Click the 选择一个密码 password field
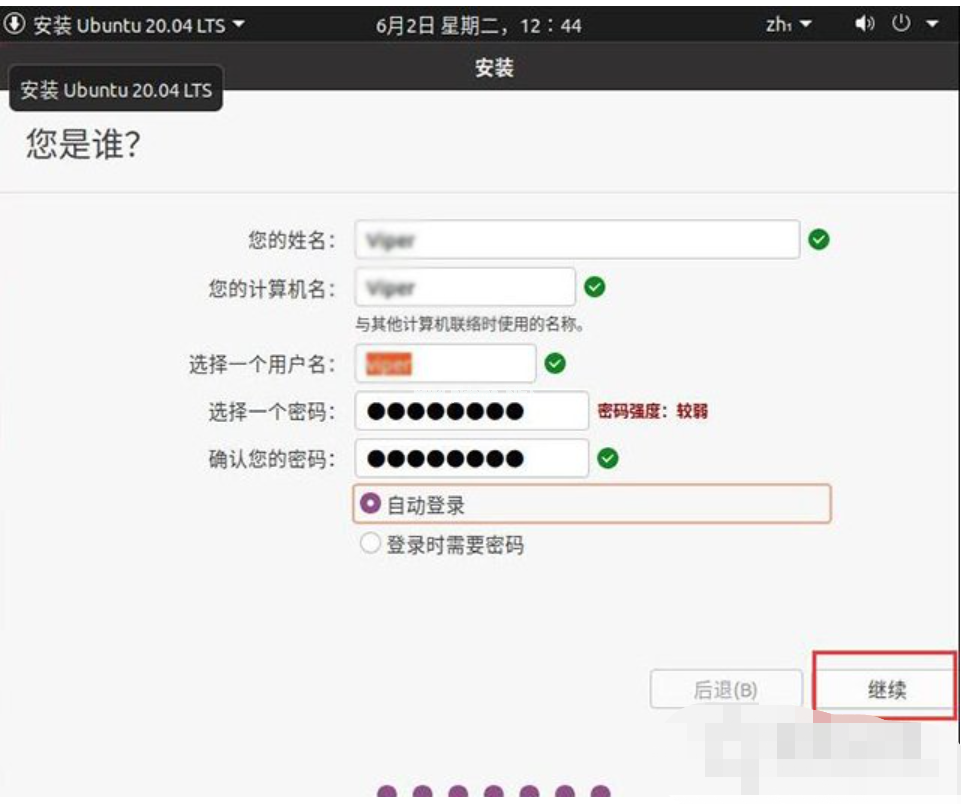 point(471,411)
